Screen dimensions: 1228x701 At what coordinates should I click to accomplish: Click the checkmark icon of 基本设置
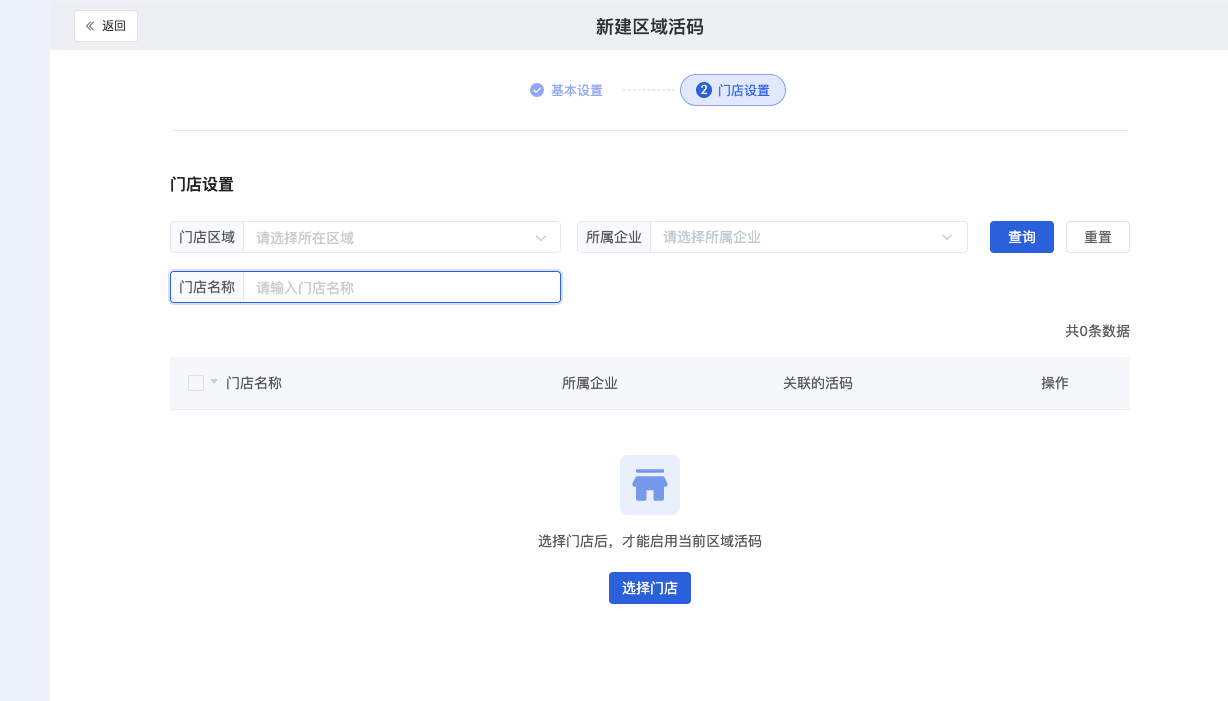tap(537, 90)
